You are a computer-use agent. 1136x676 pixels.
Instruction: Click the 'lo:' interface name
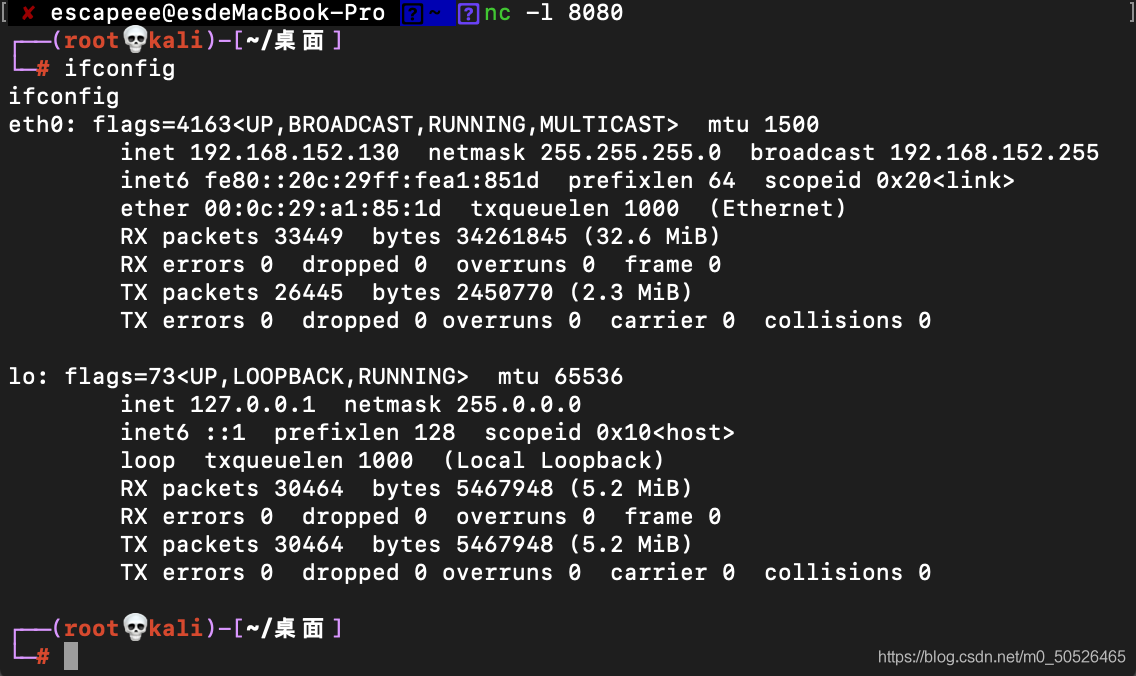coord(28,377)
